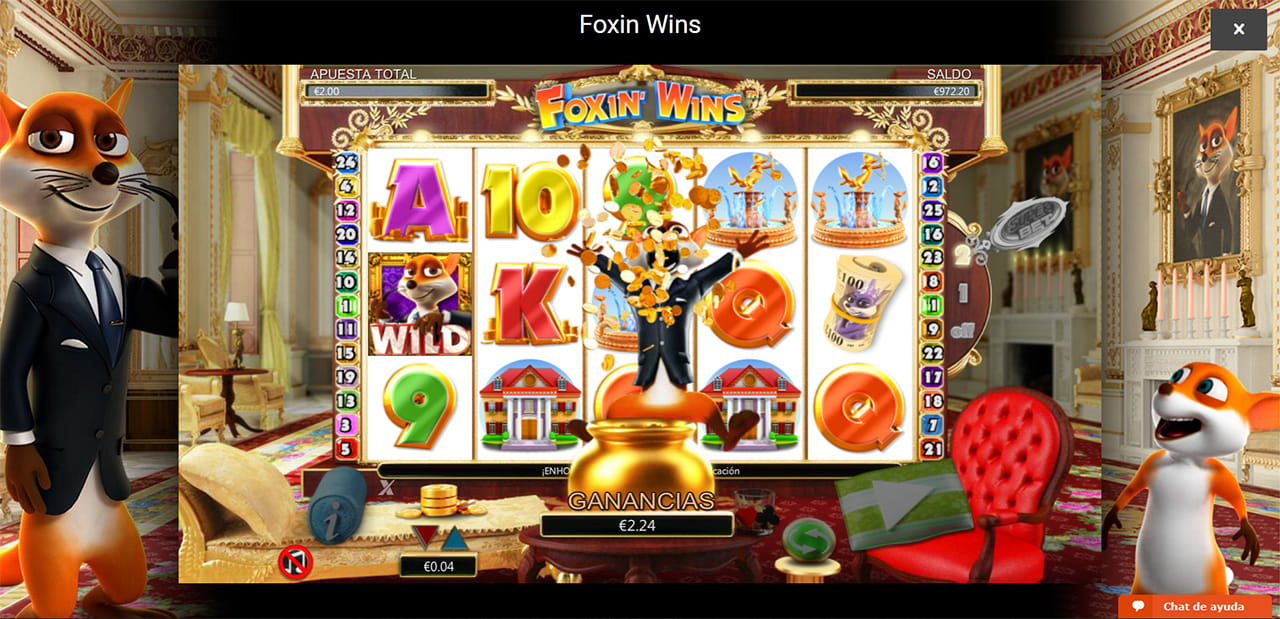The width and height of the screenshot is (1280, 619).
Task: Close the Foxin Wins game overlay
Action: pyautogui.click(x=1238, y=30)
